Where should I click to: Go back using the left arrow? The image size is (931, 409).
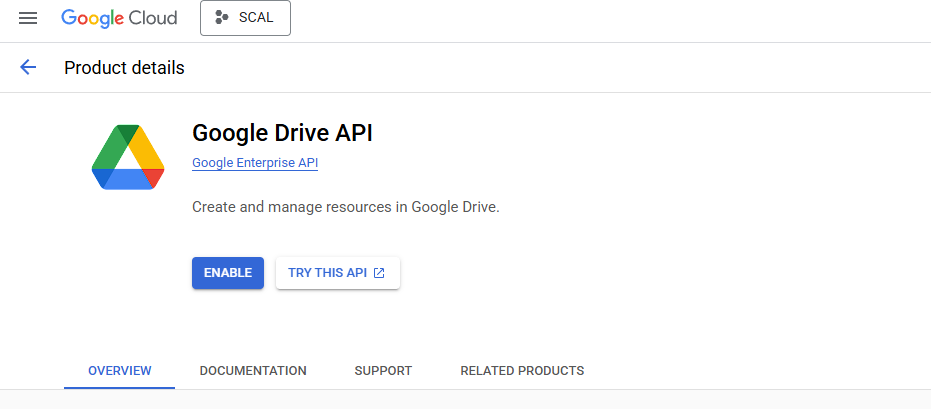point(28,68)
